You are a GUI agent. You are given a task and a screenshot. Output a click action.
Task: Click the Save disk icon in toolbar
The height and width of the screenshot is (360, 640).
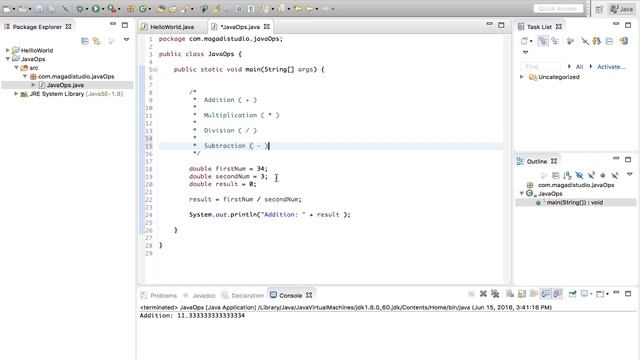pyautogui.click(x=39, y=8)
